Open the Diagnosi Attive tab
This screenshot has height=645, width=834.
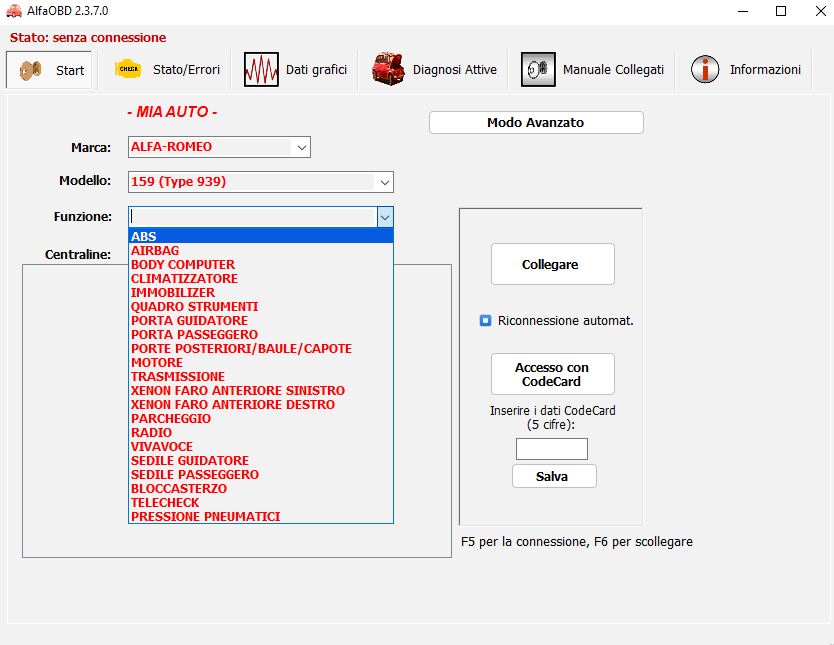tap(434, 70)
